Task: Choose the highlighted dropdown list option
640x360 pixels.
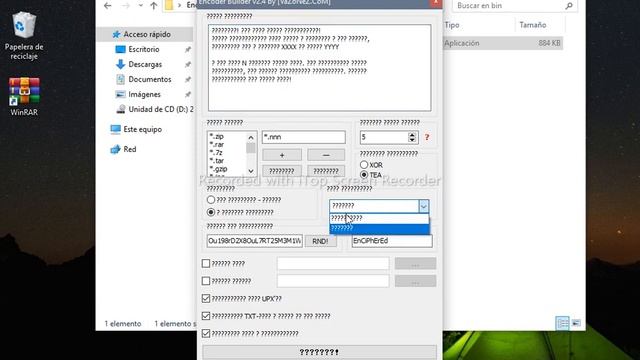Action: (x=379, y=228)
